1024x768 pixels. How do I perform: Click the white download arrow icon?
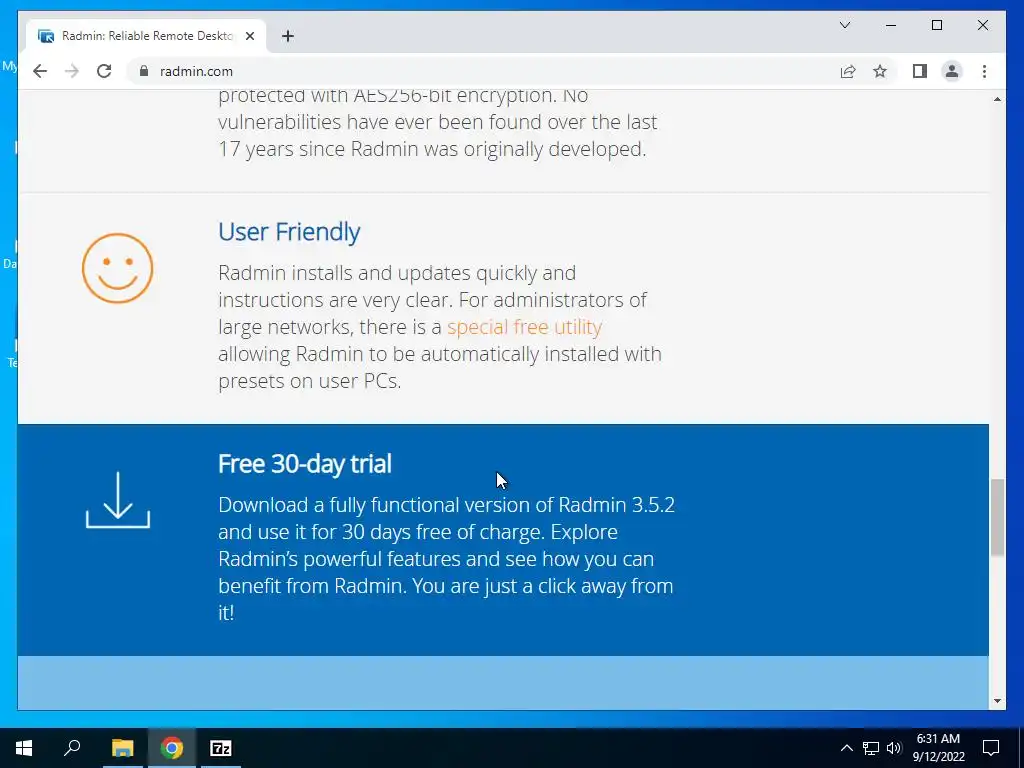(x=118, y=500)
